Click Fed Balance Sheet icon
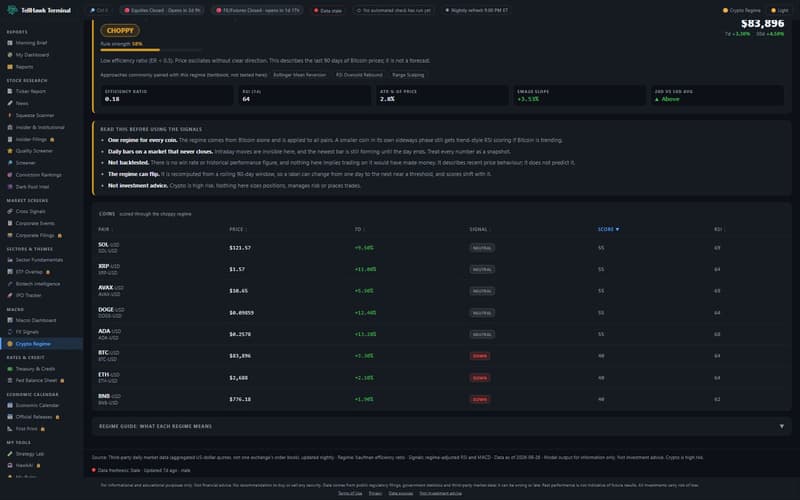Screen dimensions: 800x500 (10, 380)
